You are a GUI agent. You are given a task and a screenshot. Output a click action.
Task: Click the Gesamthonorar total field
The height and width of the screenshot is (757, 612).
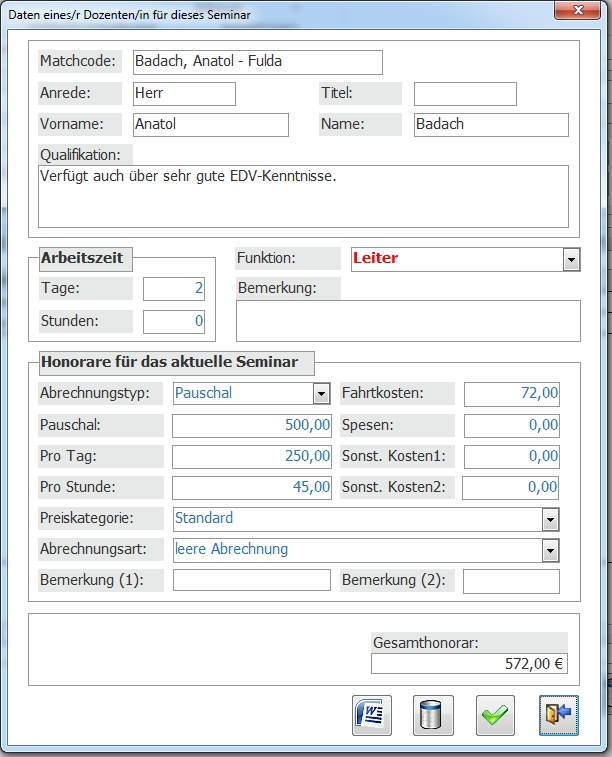pyautogui.click(x=468, y=663)
